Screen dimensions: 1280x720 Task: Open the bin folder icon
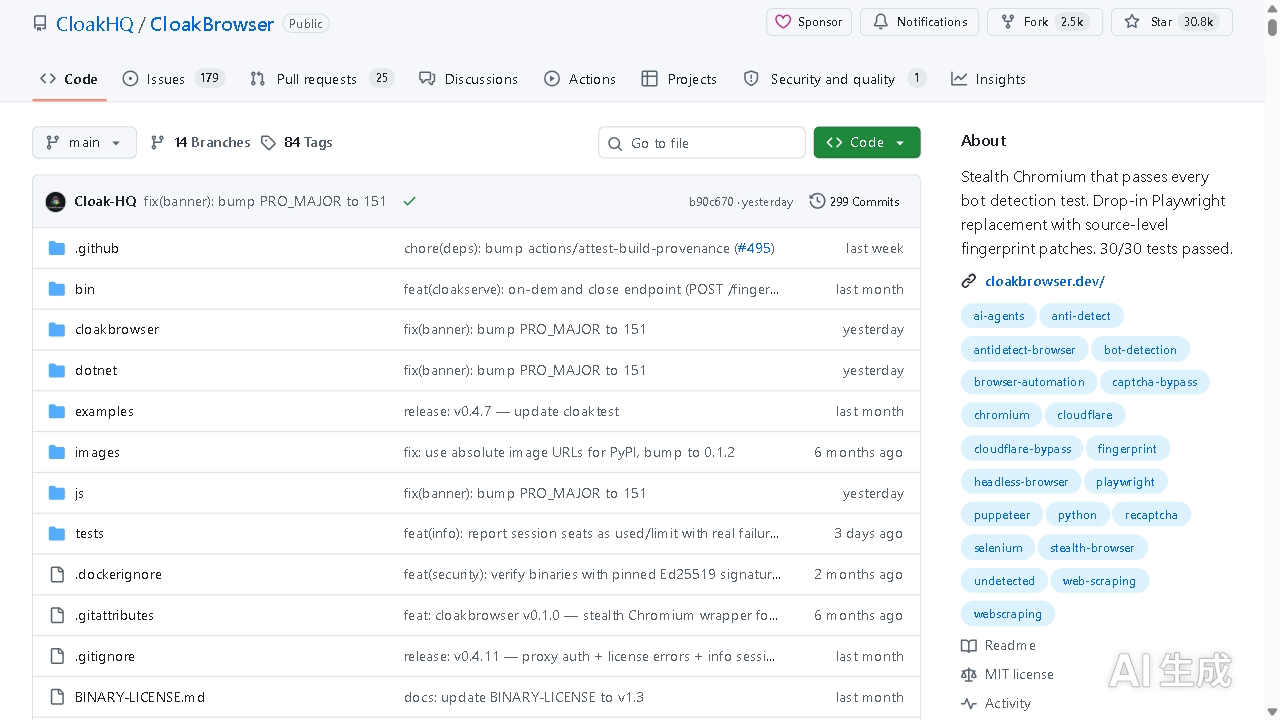point(57,289)
